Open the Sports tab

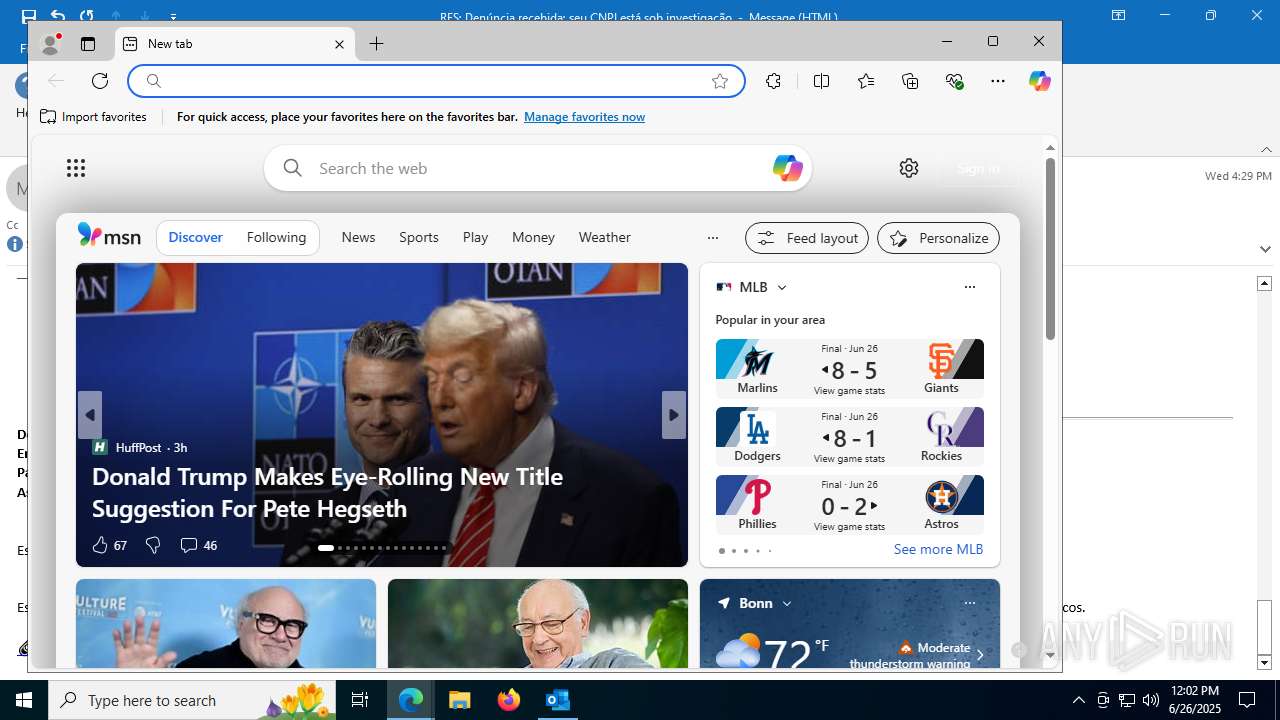[419, 238]
